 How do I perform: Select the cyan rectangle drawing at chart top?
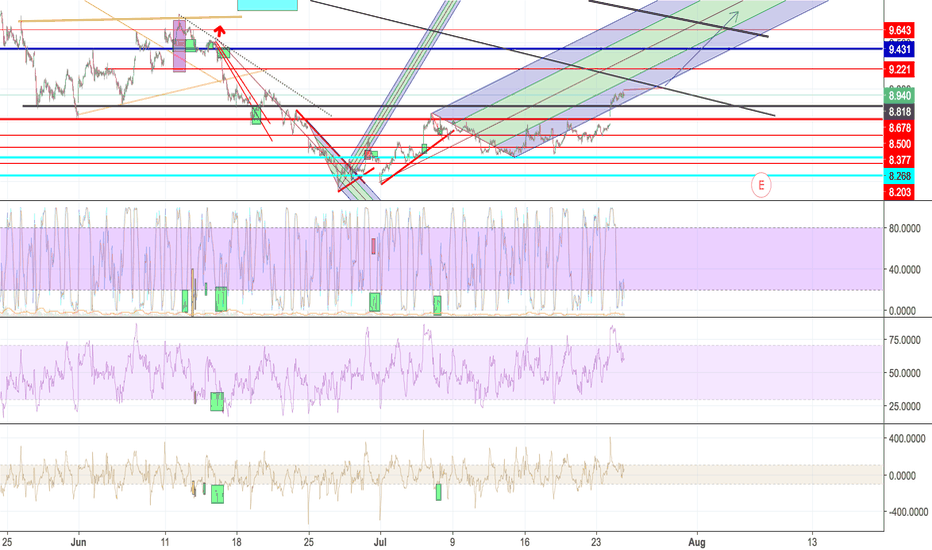point(267,5)
